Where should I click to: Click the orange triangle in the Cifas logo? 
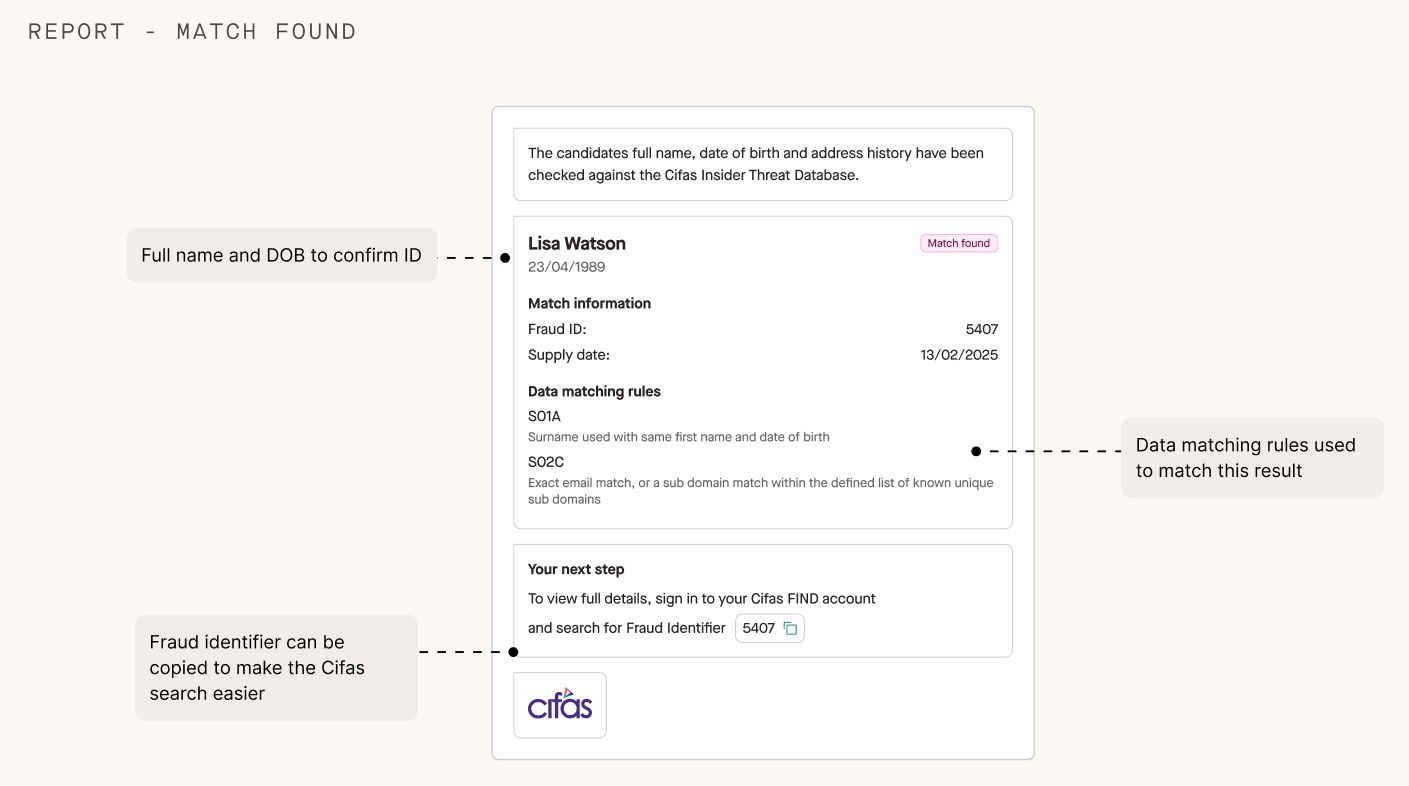(567, 690)
